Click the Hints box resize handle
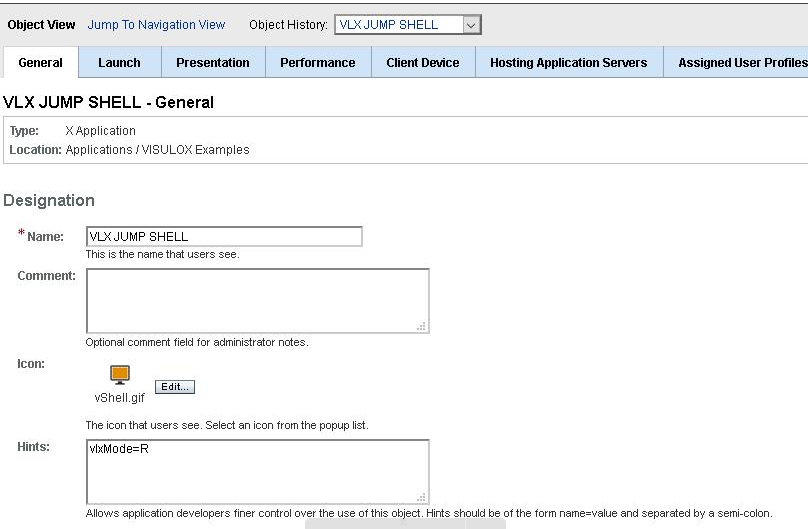 [x=422, y=497]
